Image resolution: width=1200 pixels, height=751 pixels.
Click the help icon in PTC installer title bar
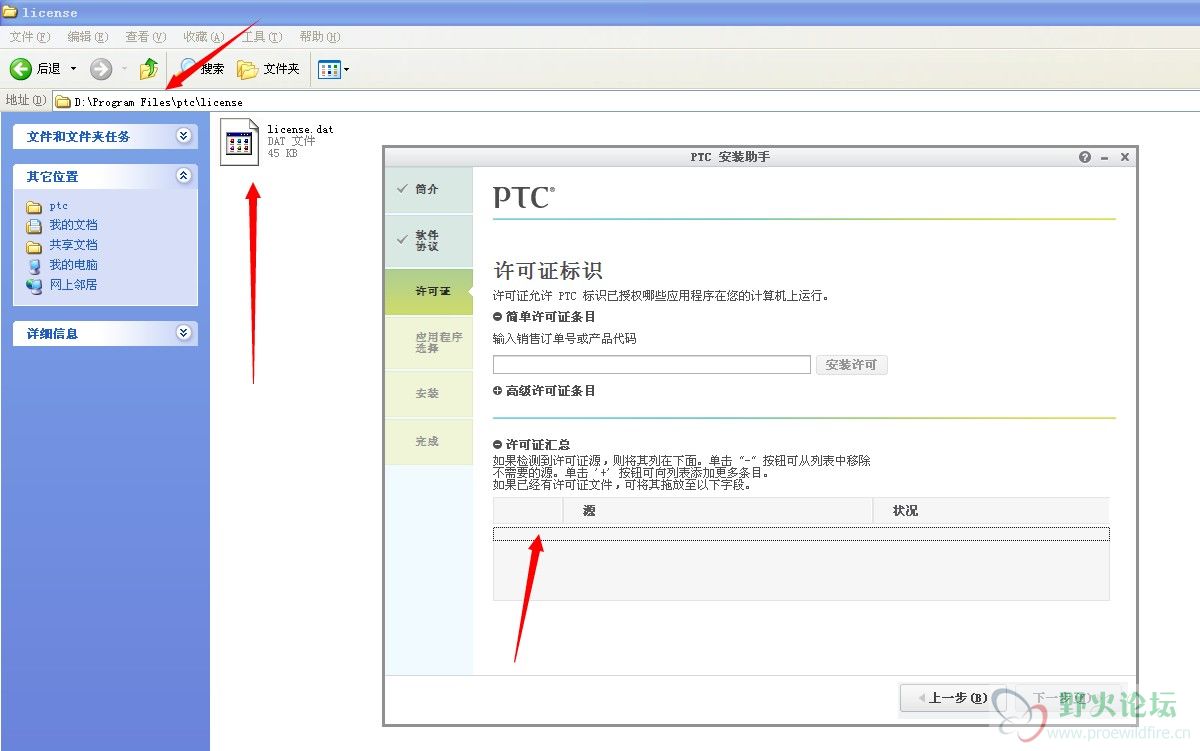1085,158
